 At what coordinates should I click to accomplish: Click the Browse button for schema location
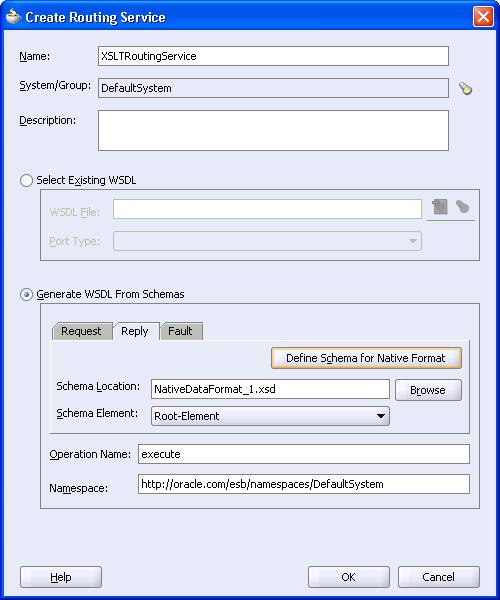click(428, 390)
